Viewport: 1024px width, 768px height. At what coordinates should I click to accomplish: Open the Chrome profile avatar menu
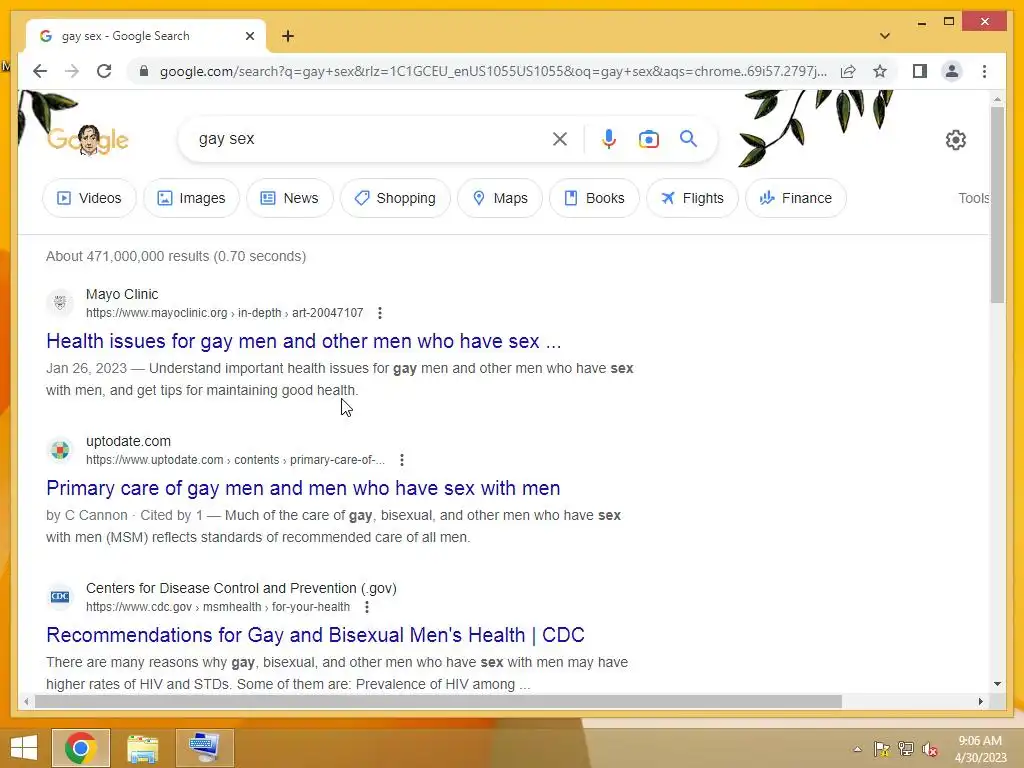tap(952, 71)
